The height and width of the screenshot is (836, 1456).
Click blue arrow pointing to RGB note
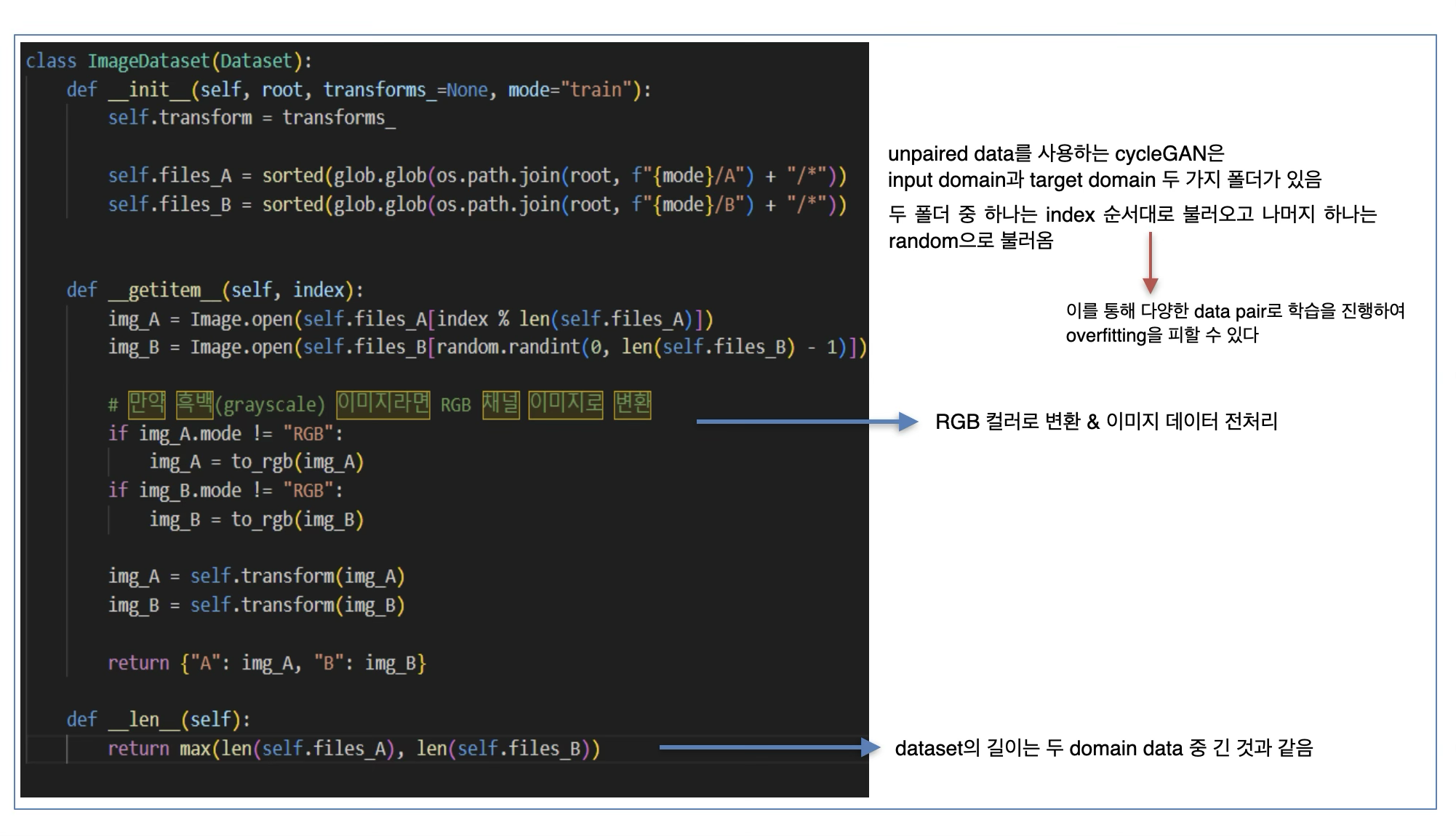coord(806,422)
